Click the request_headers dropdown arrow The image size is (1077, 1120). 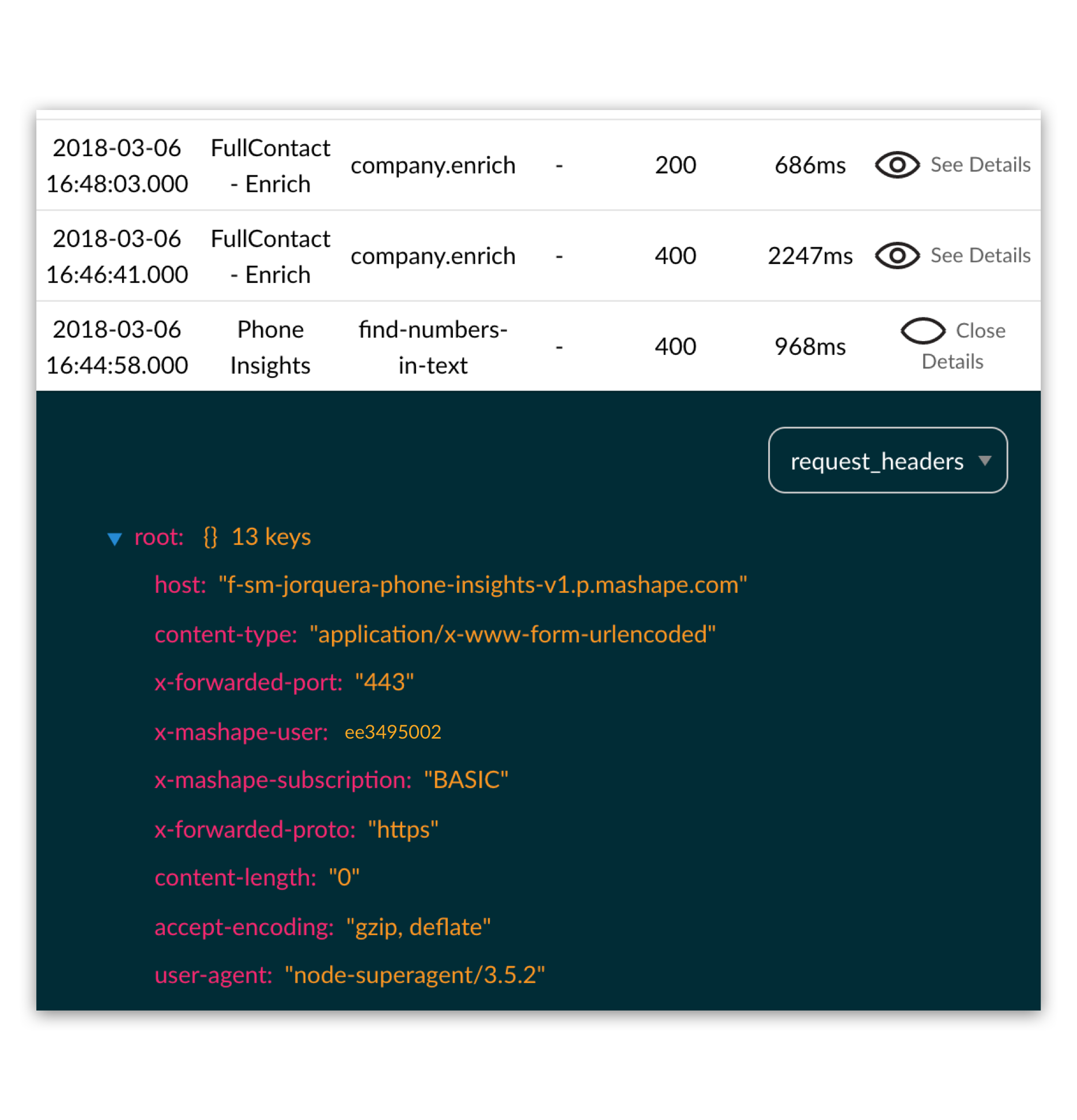click(x=985, y=460)
